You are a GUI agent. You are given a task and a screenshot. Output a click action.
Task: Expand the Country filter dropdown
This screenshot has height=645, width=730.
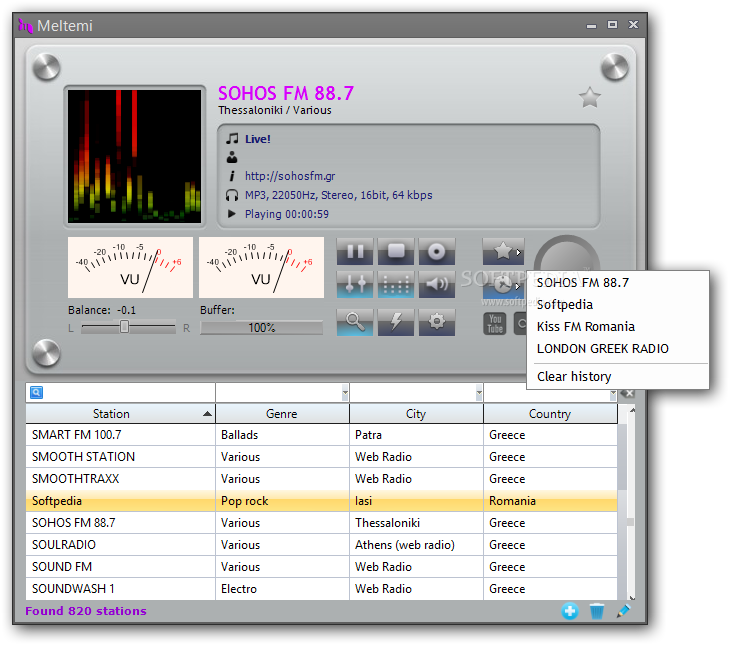[x=613, y=394]
